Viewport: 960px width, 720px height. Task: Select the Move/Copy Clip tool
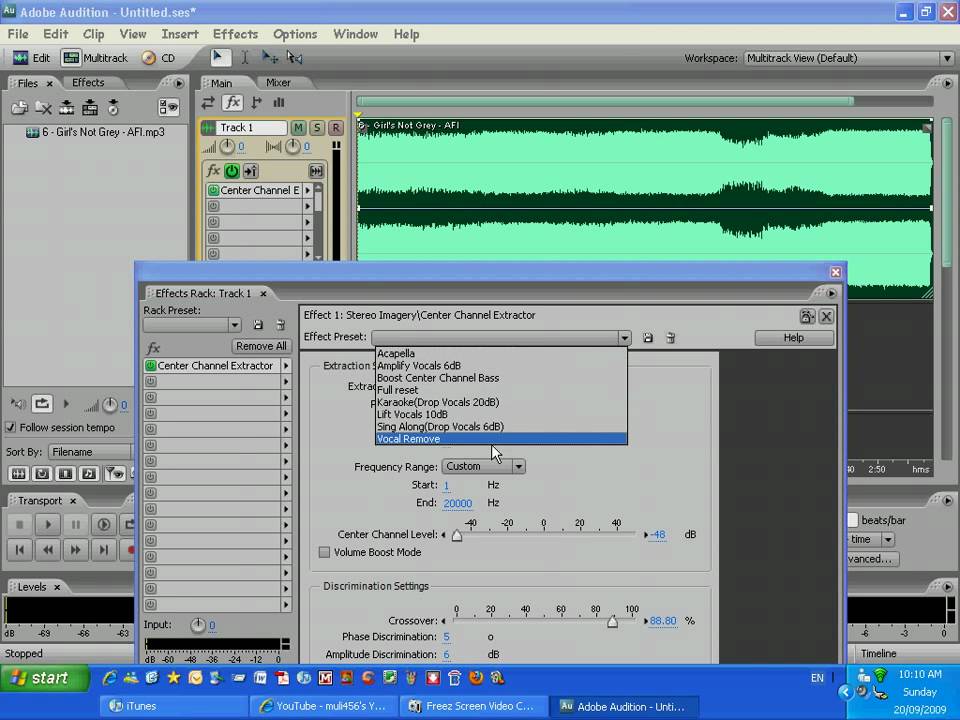pyautogui.click(x=269, y=58)
